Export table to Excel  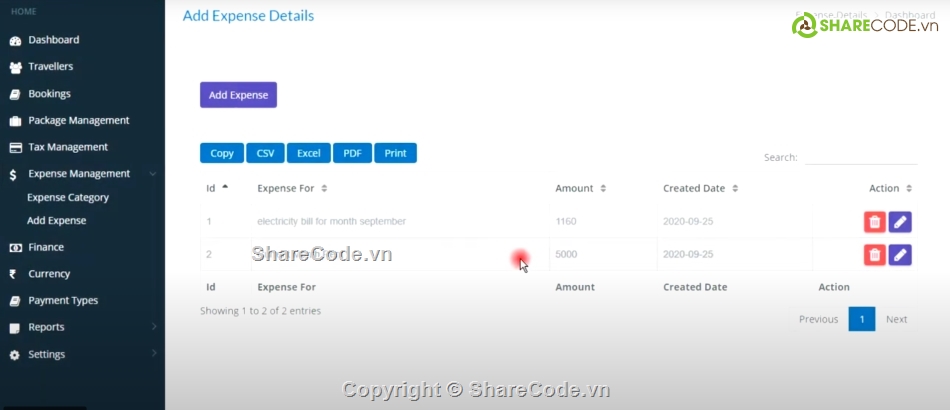pos(308,153)
